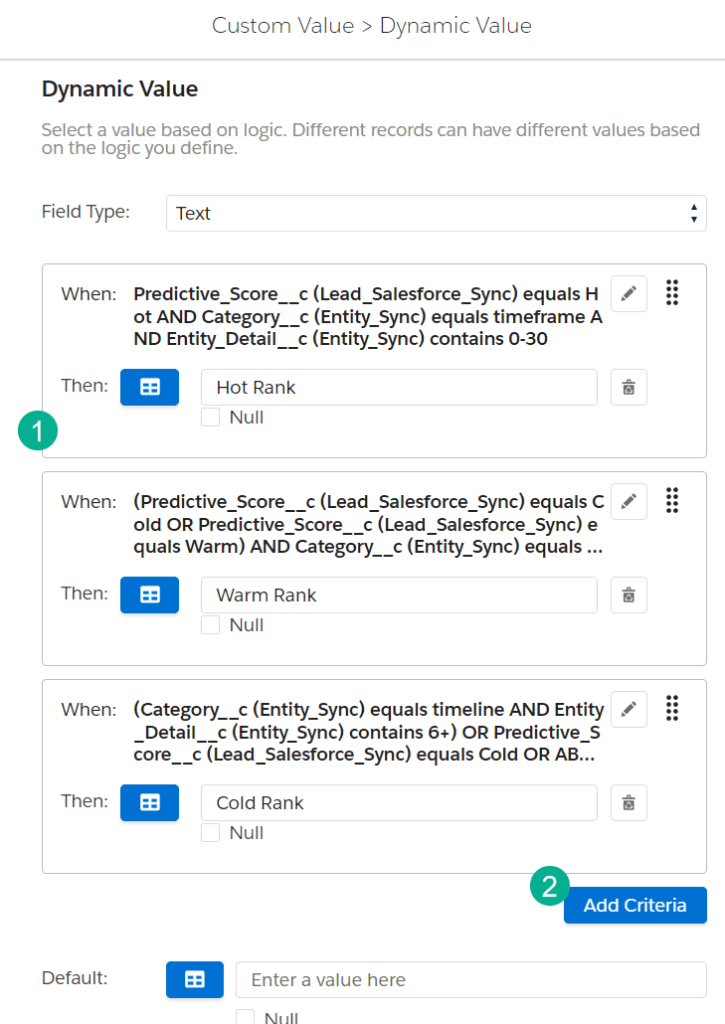Edit the Hot Rank criteria with pencil icon
The image size is (725, 1024).
click(628, 294)
